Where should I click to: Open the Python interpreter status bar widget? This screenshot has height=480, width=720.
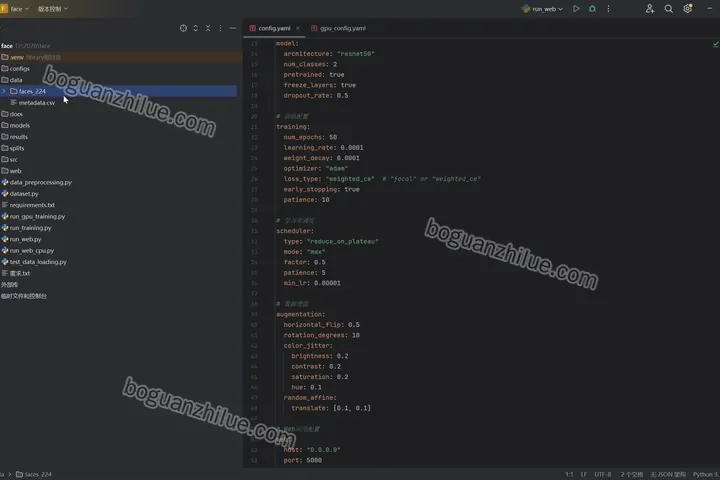click(706, 474)
